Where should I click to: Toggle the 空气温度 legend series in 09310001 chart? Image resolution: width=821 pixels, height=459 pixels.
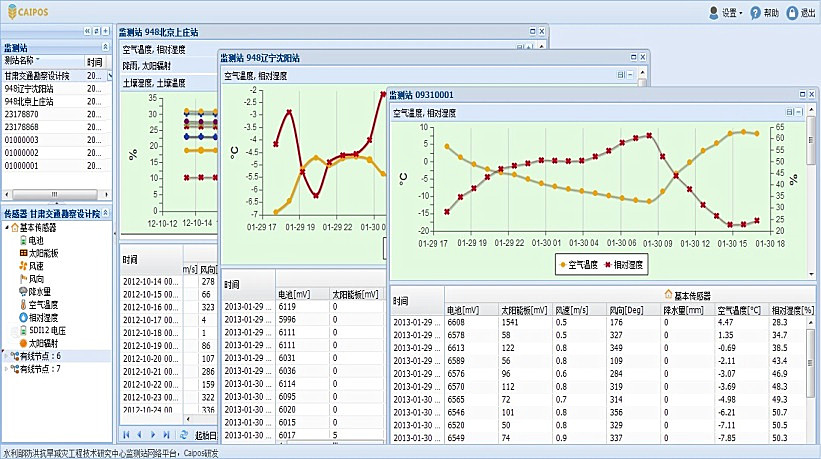pos(579,265)
